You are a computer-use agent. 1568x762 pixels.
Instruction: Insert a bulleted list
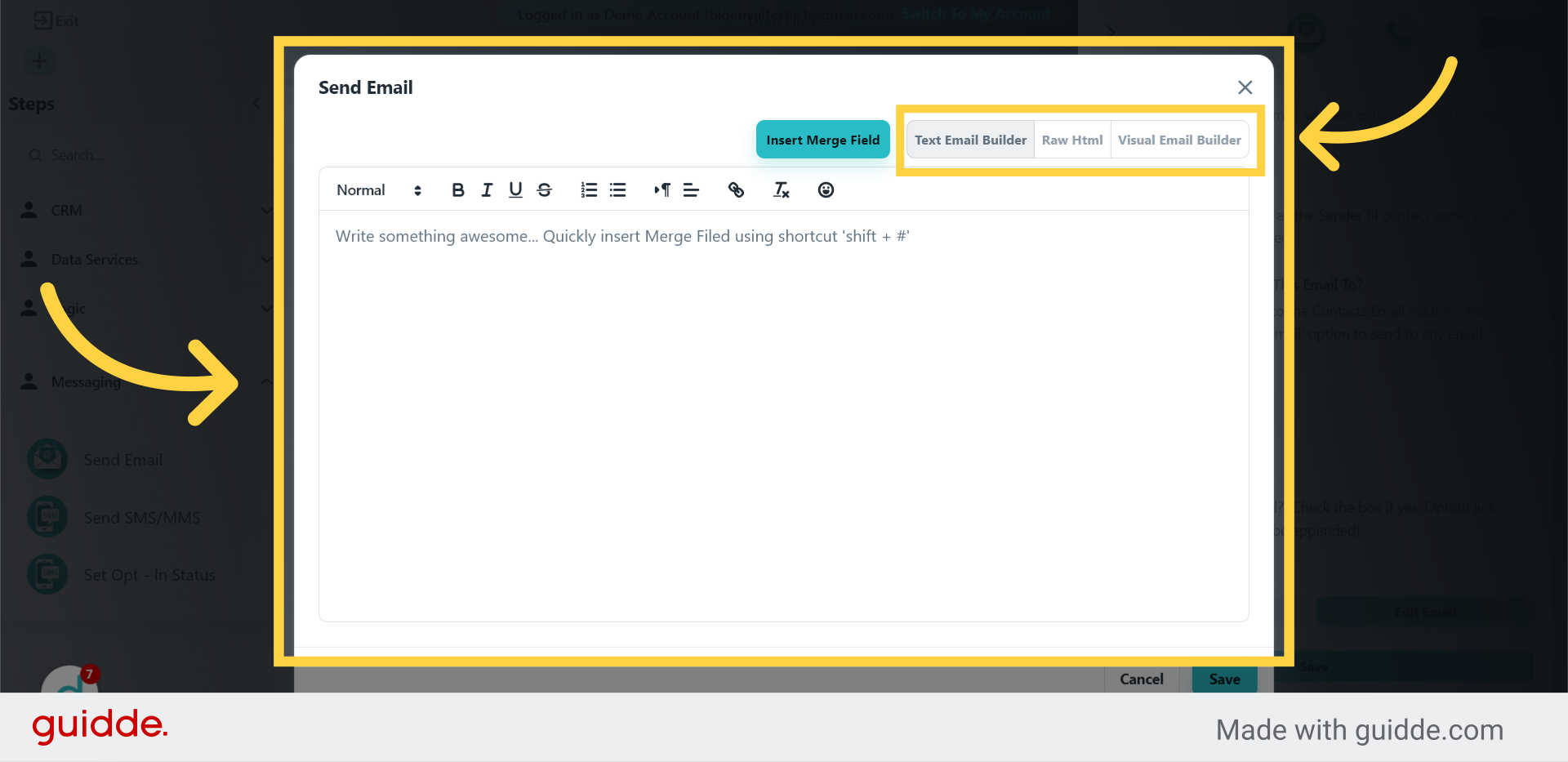[618, 190]
